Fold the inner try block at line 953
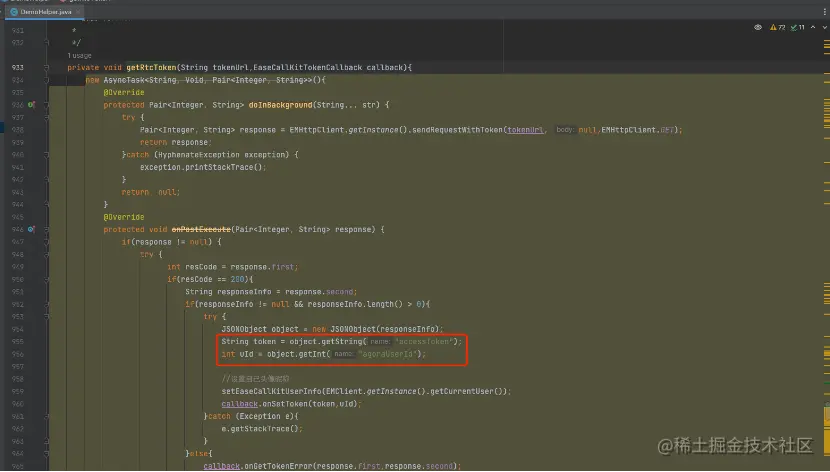 pos(47,316)
